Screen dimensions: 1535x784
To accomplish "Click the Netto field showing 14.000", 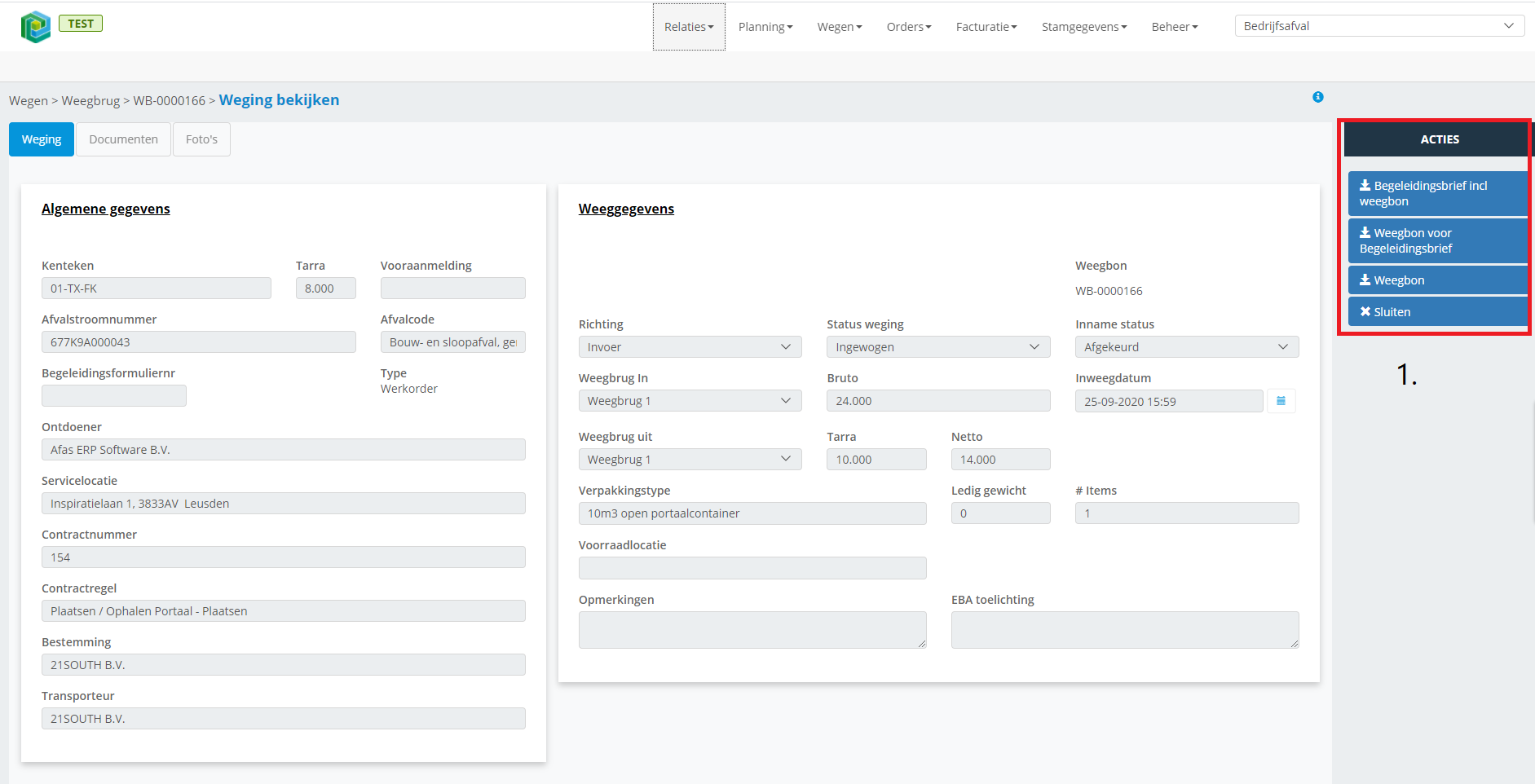I will [1001, 460].
